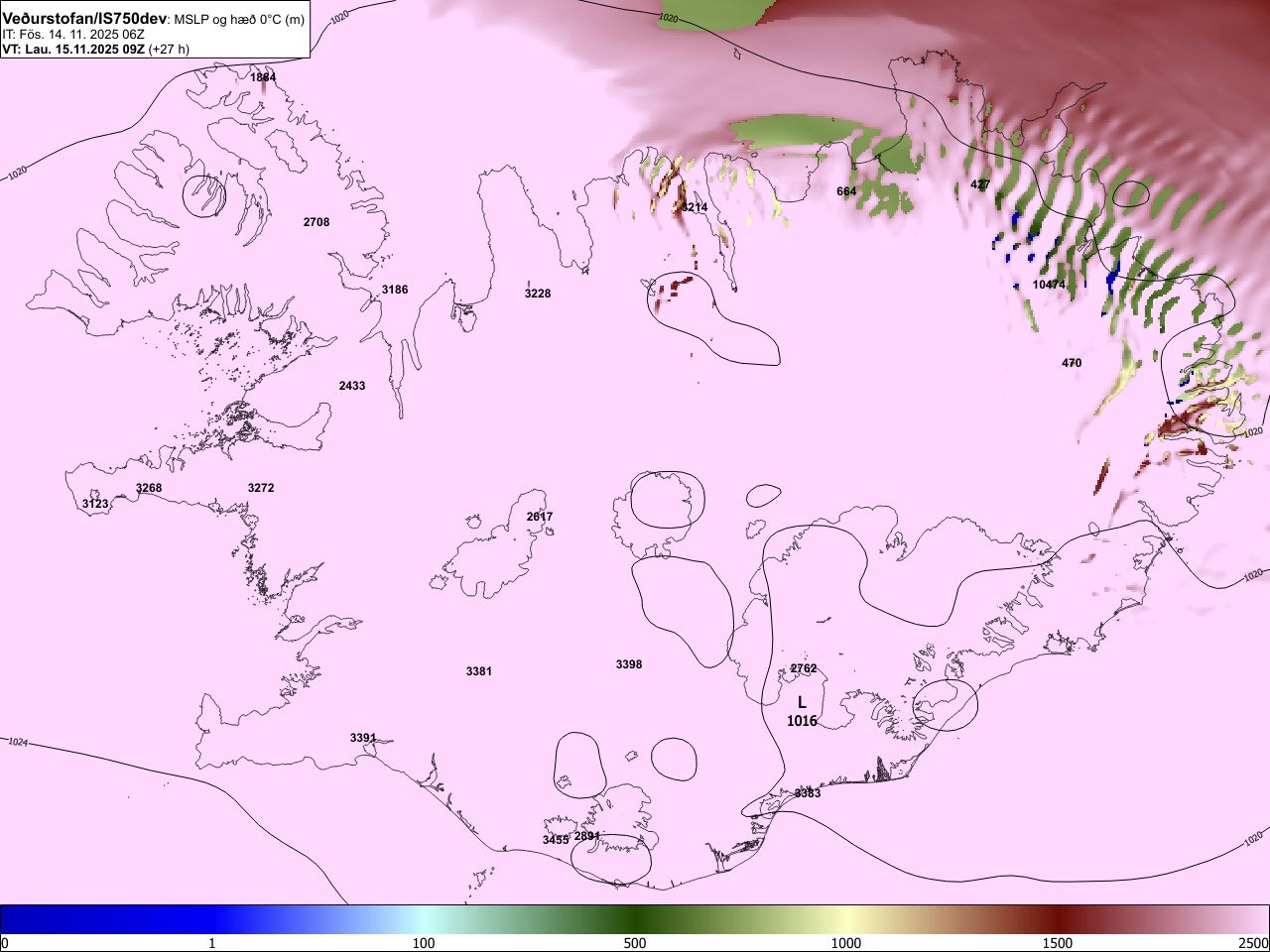Click the 2433 map label

click(x=352, y=386)
